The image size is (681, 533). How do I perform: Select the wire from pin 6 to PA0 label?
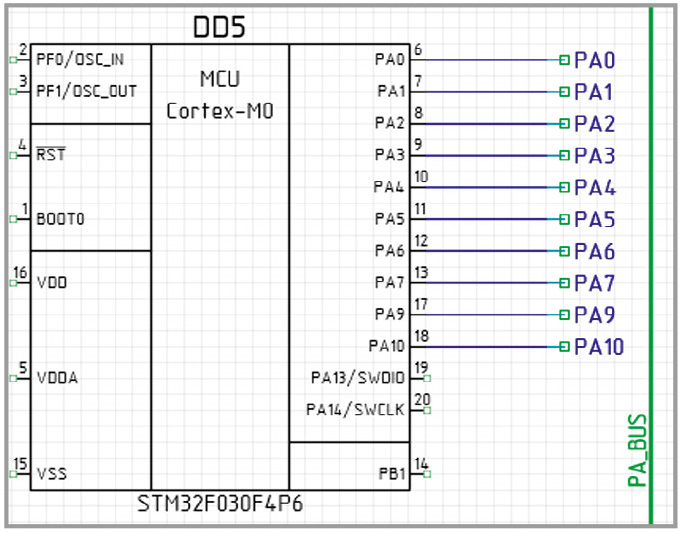486,60
